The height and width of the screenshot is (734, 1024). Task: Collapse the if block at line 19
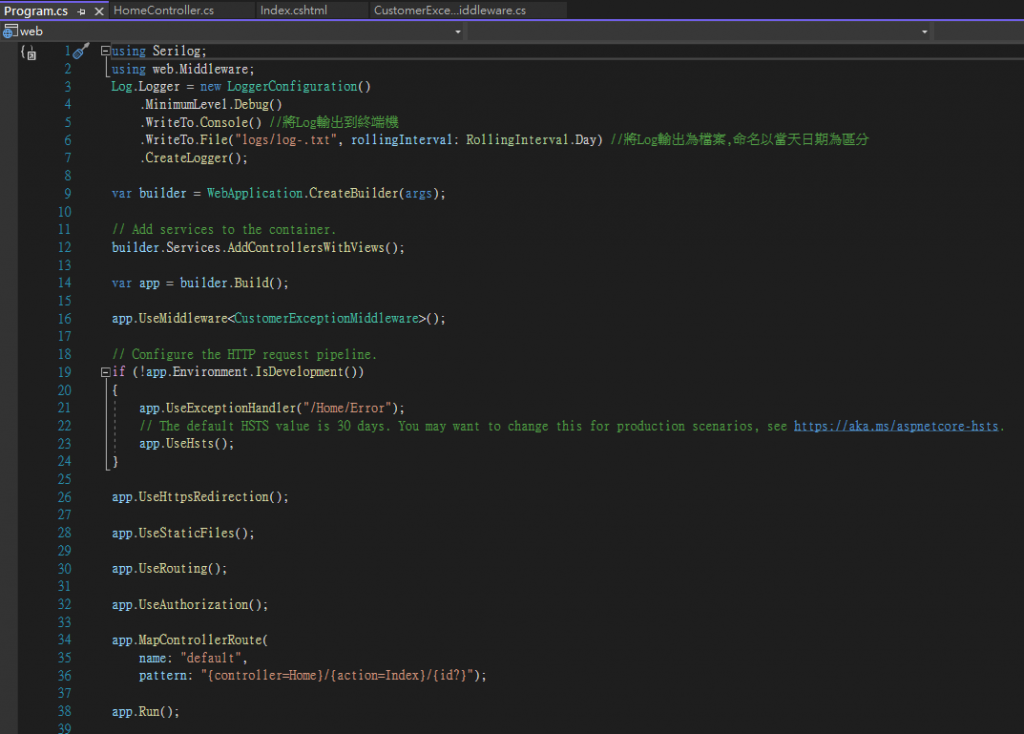click(x=105, y=372)
